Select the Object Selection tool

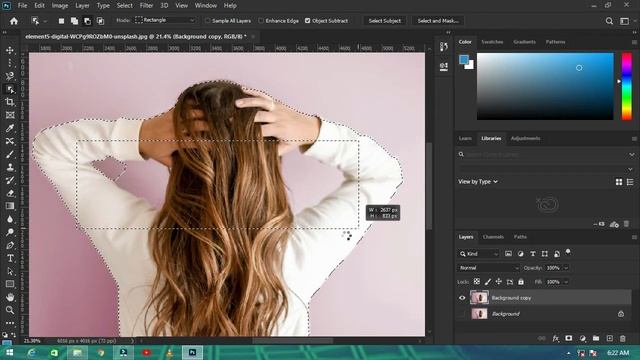point(10,89)
